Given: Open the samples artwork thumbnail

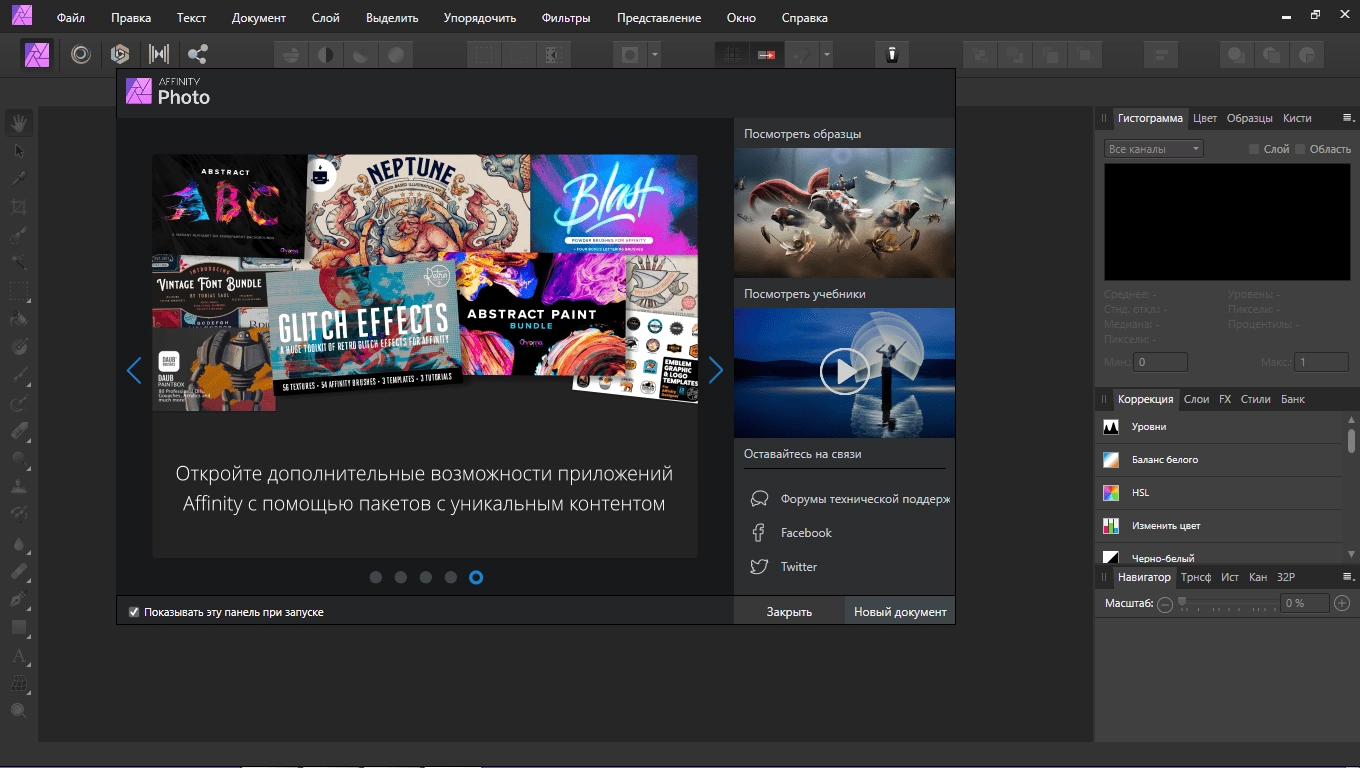Looking at the screenshot, I should pyautogui.click(x=844, y=213).
